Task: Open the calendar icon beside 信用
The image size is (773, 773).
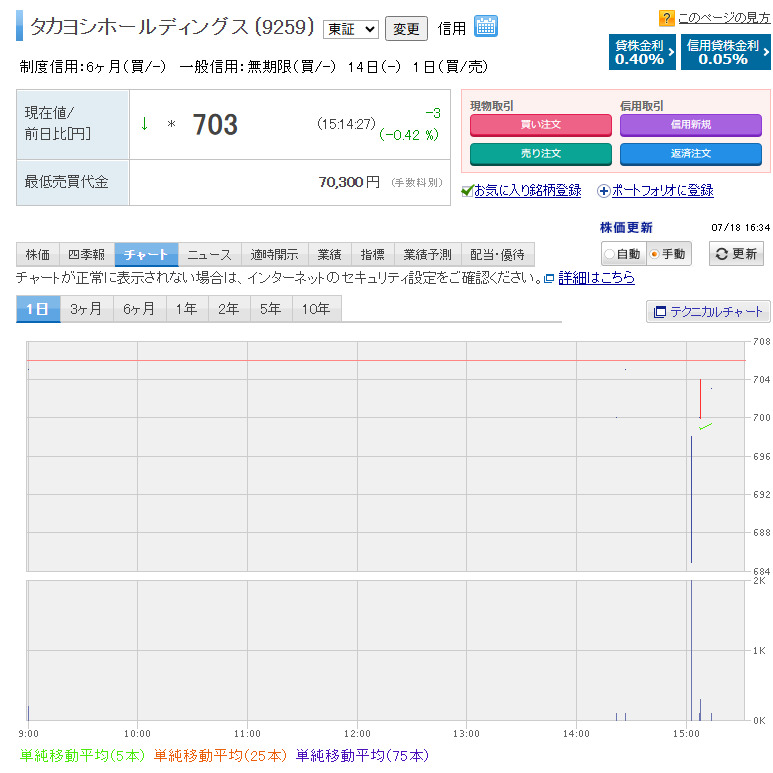Action: pos(486,27)
